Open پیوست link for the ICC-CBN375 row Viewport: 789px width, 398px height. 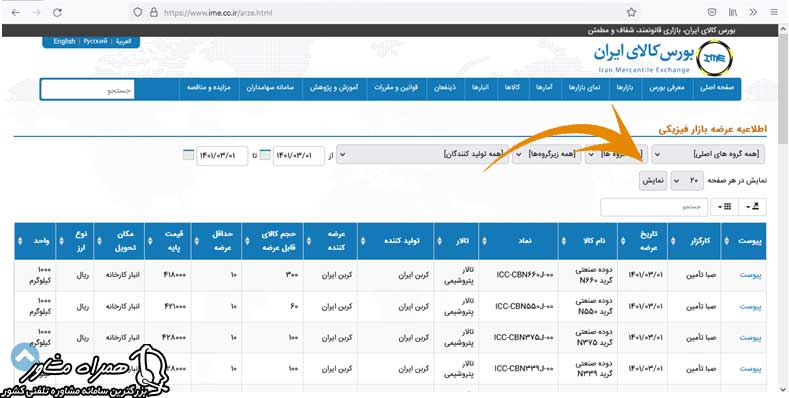click(x=750, y=338)
